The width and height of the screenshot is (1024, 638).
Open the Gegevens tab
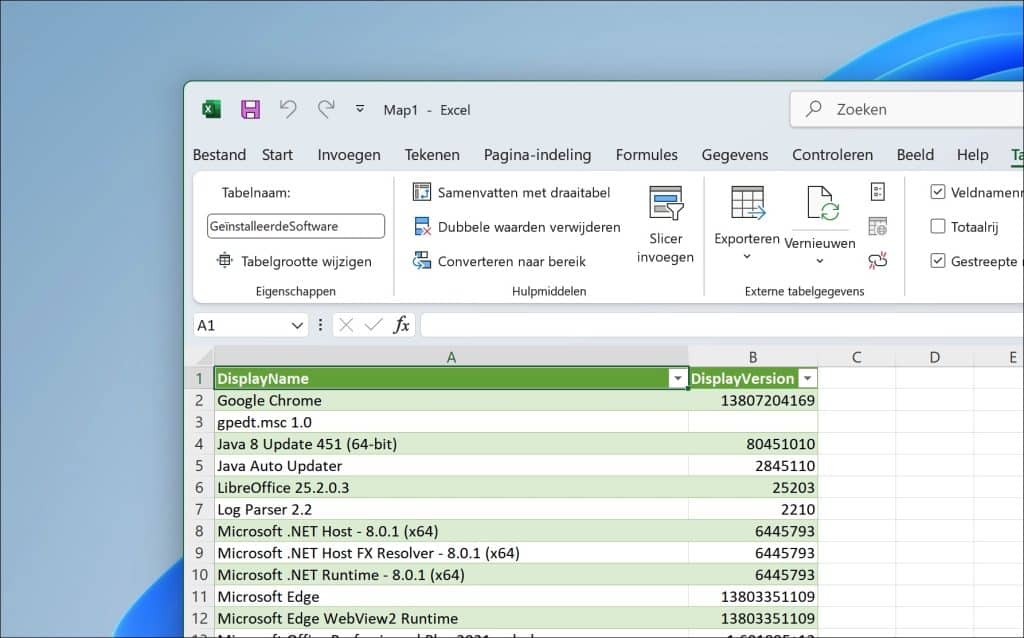point(735,155)
